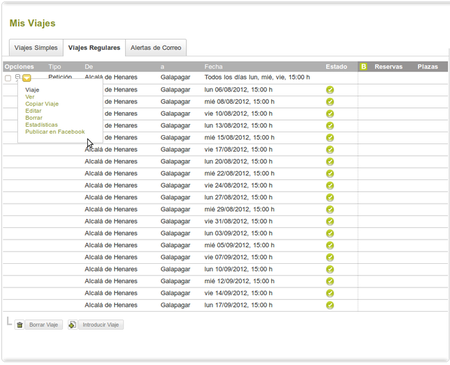Open Estadísticas from the trip menu

point(41,125)
